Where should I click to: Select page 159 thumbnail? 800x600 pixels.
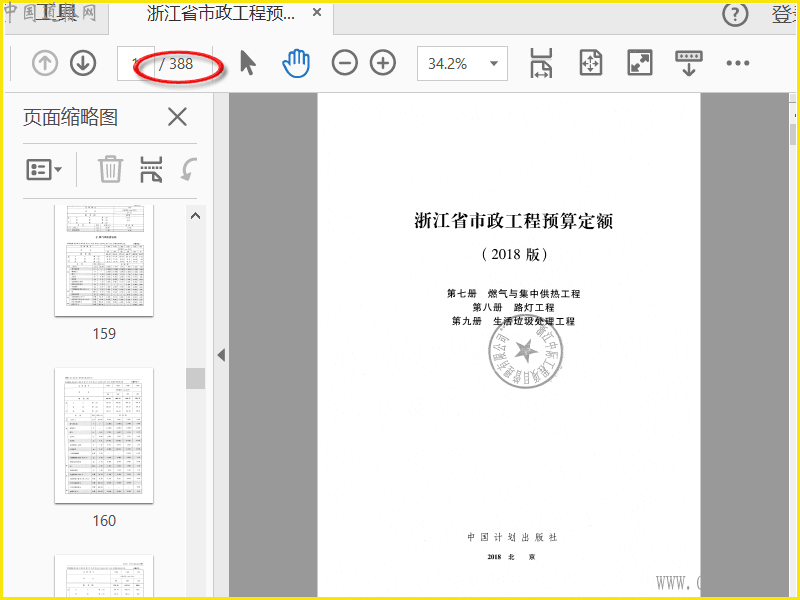tap(104, 260)
